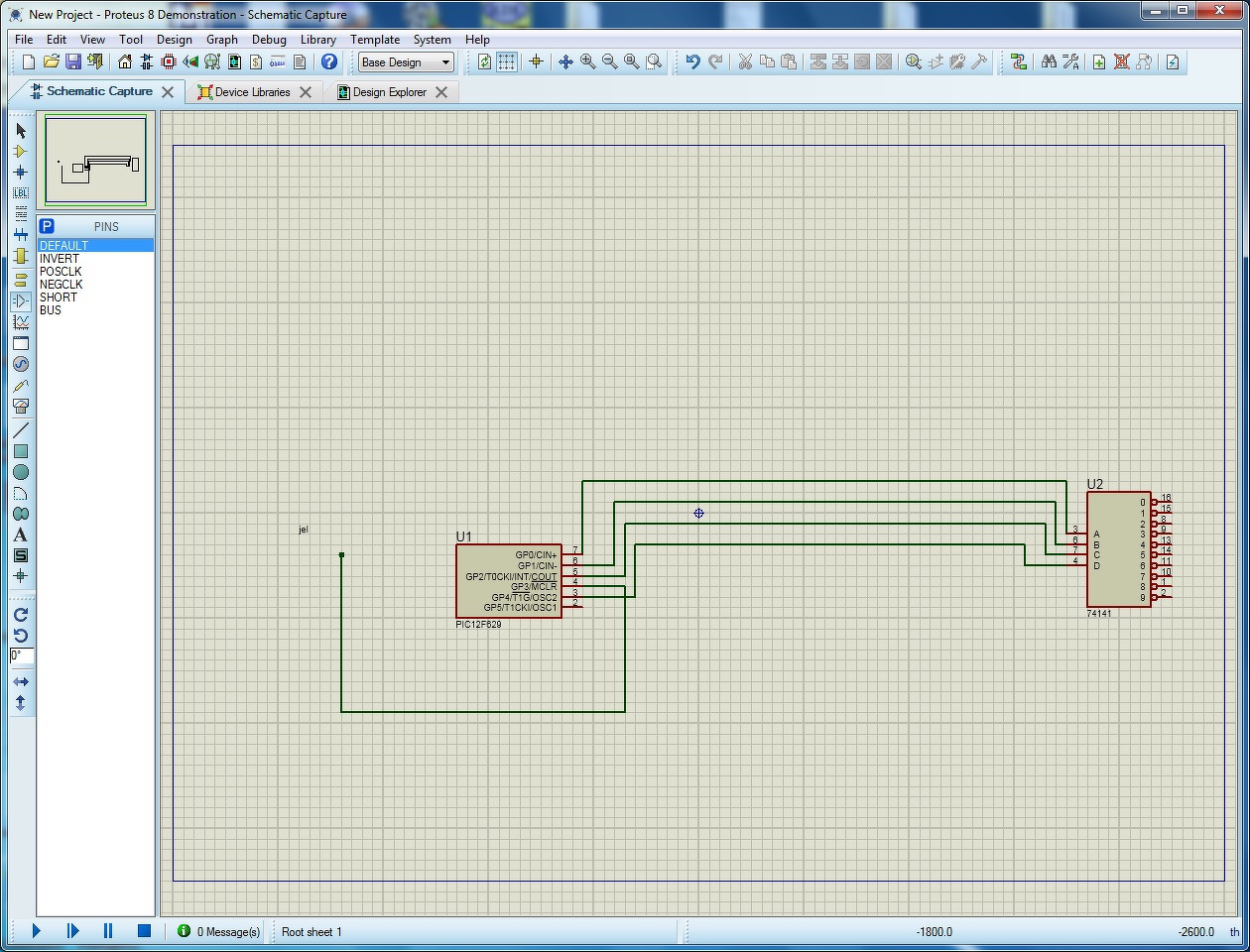
Task: Click the Save Project icon
Action: [73, 61]
